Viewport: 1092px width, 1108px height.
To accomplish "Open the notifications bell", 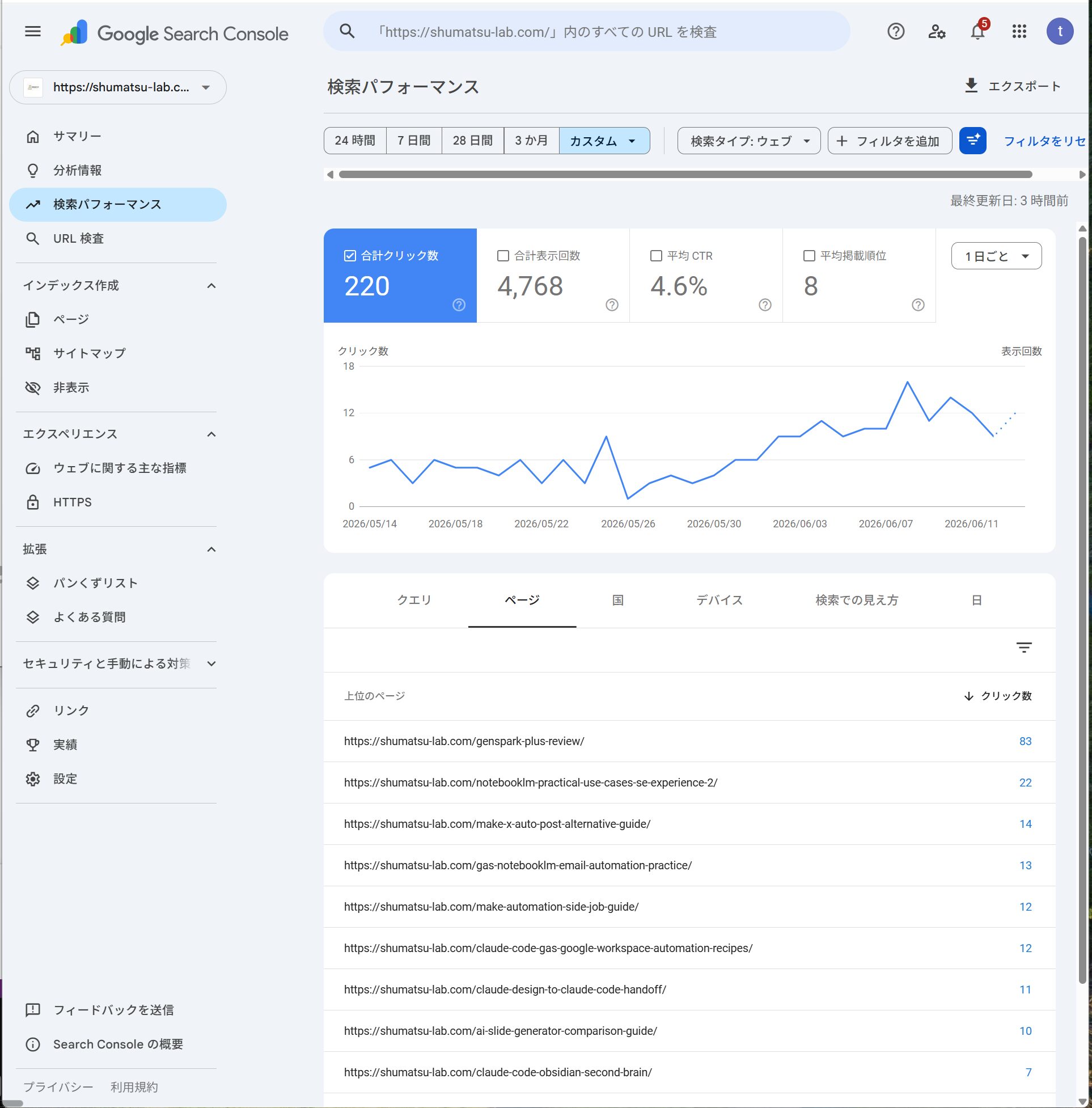I will [x=978, y=32].
